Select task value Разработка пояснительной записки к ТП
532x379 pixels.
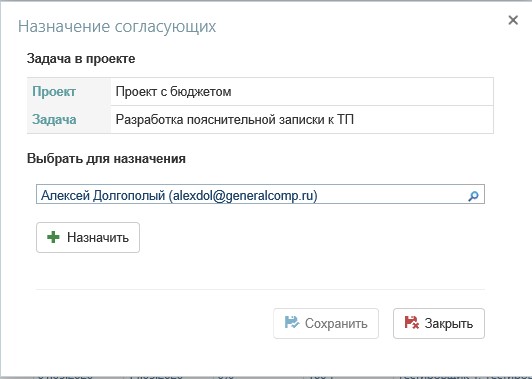click(234, 119)
